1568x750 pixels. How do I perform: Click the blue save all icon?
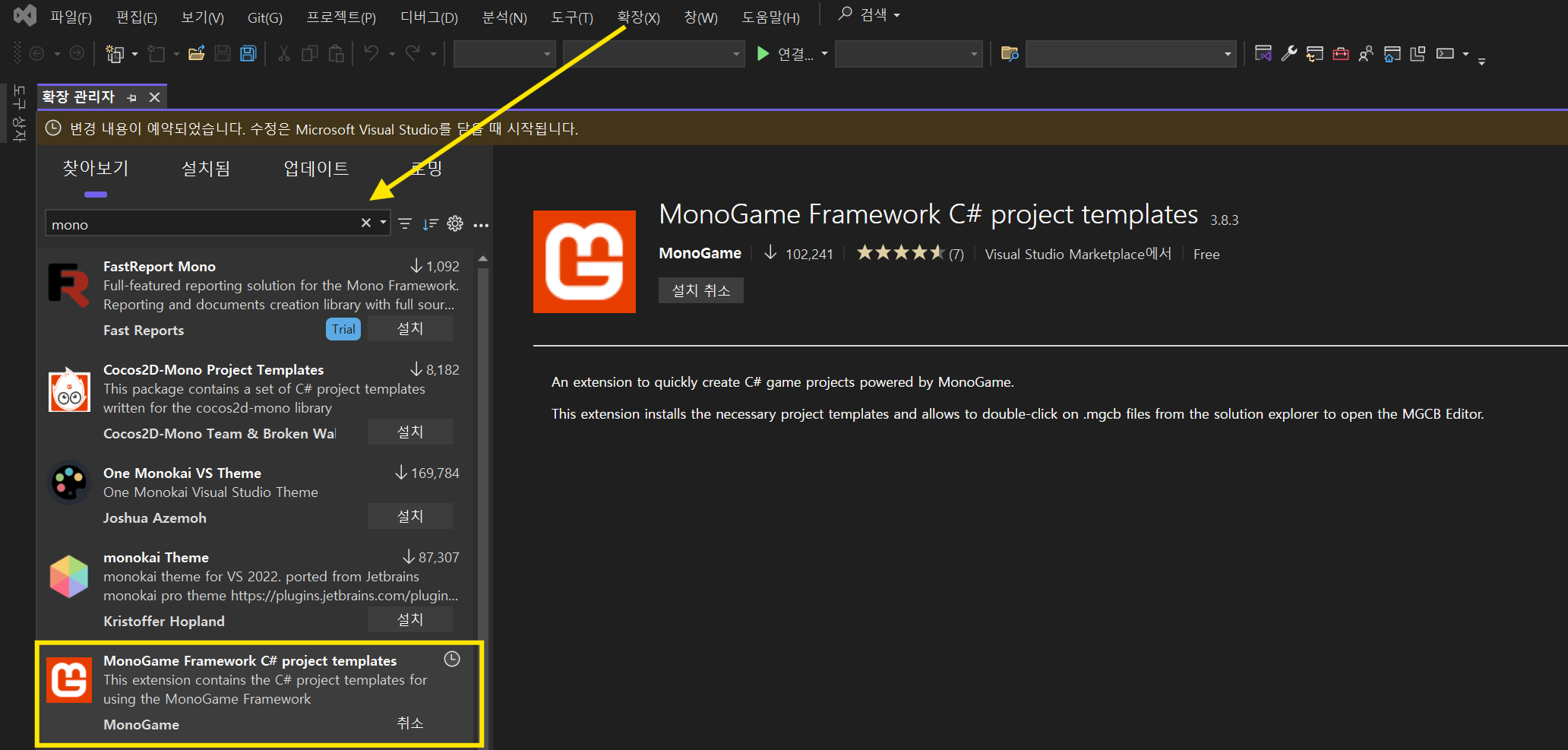248,53
